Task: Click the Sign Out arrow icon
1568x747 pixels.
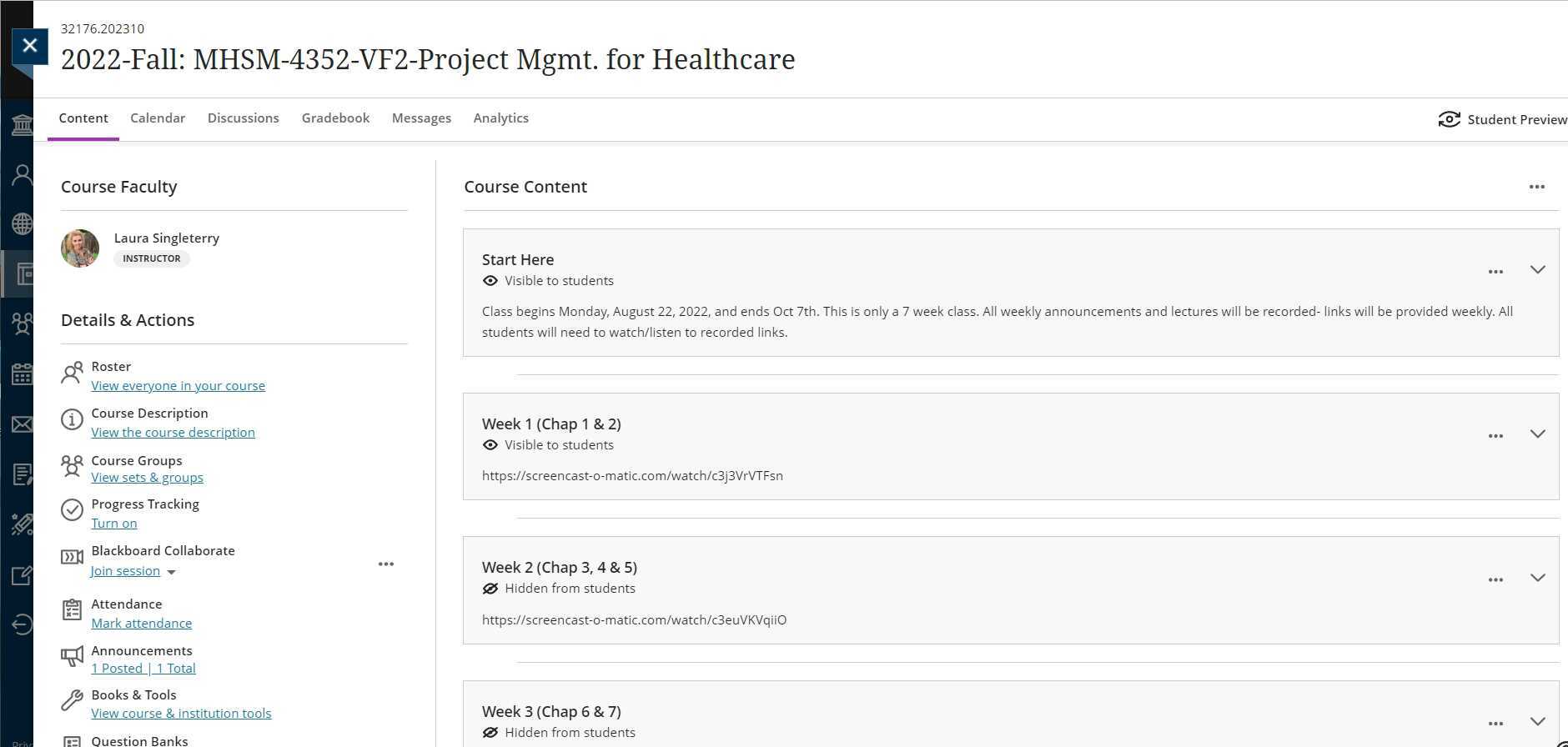Action: pyautogui.click(x=23, y=624)
